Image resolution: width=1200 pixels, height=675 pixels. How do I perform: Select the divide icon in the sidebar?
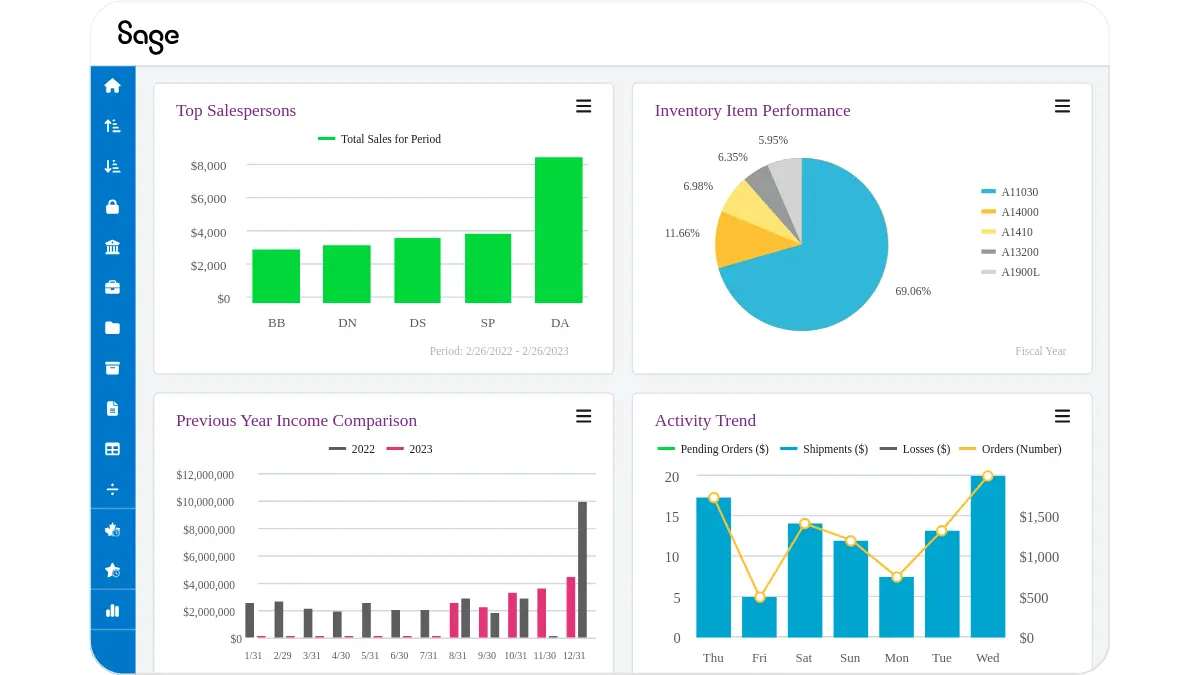tap(113, 489)
